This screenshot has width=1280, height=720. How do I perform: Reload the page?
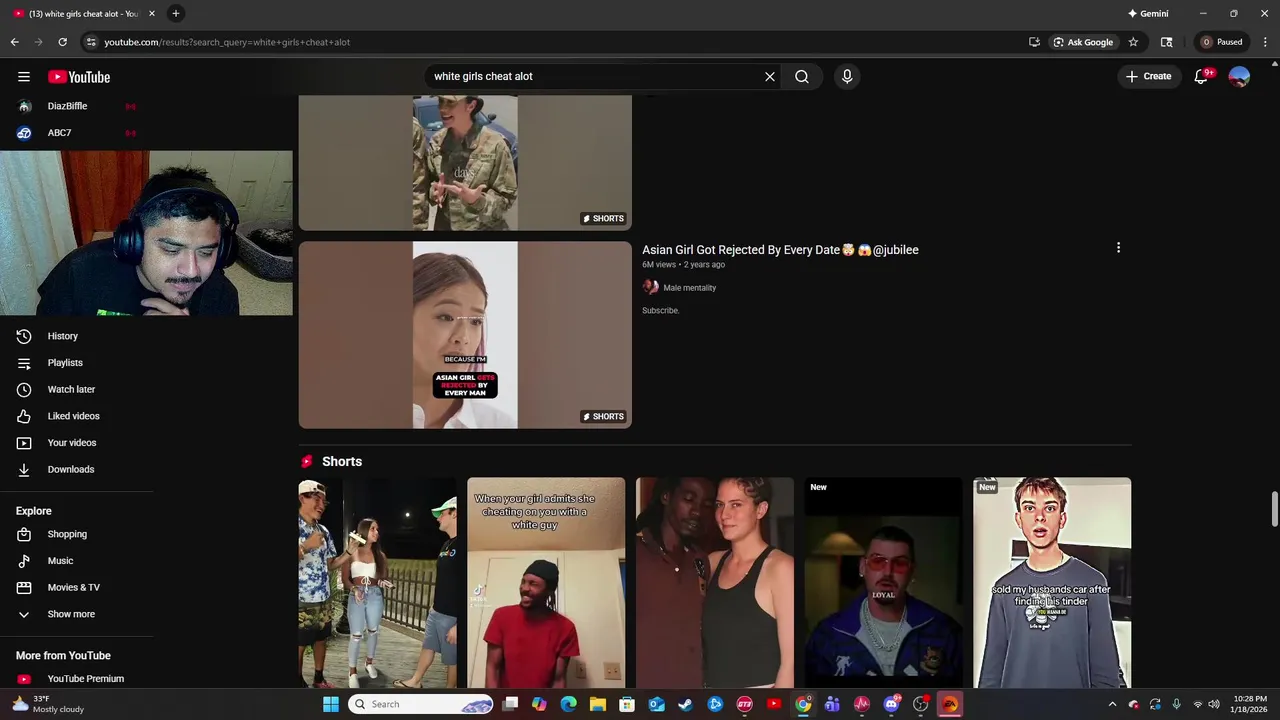click(62, 42)
